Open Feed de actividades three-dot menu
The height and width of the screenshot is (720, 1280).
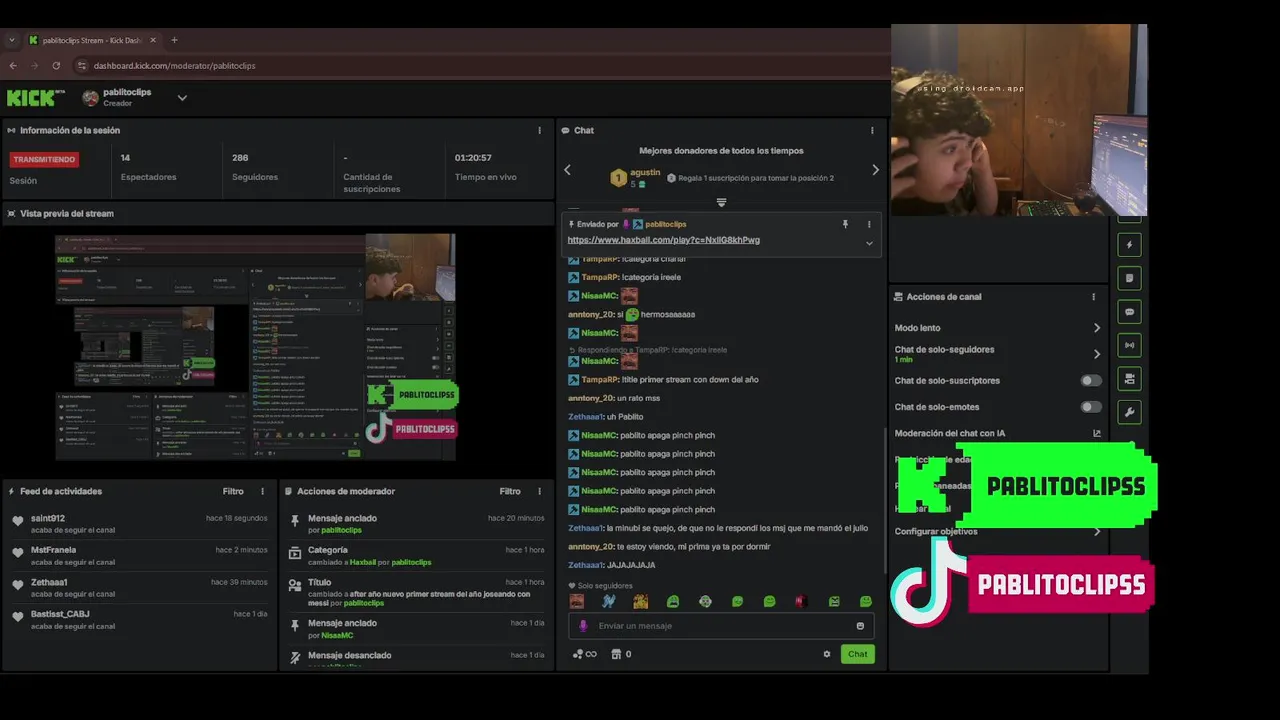coord(263,491)
